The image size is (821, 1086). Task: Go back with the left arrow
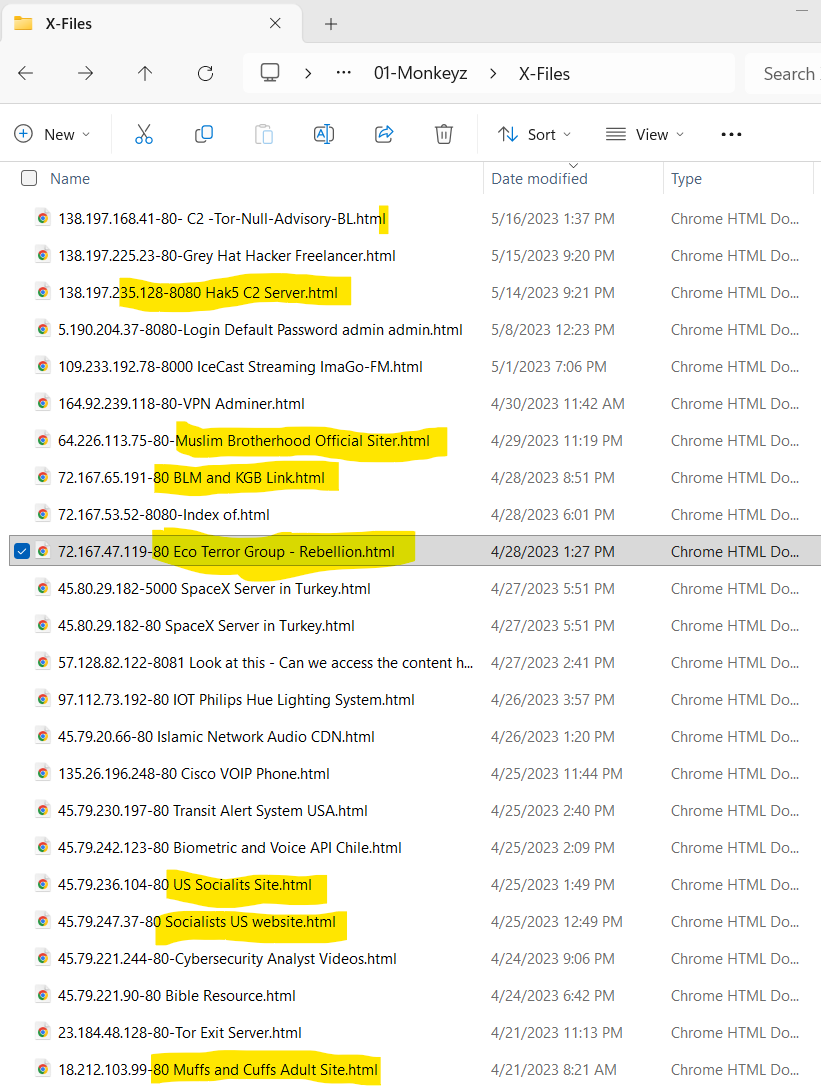[26, 73]
